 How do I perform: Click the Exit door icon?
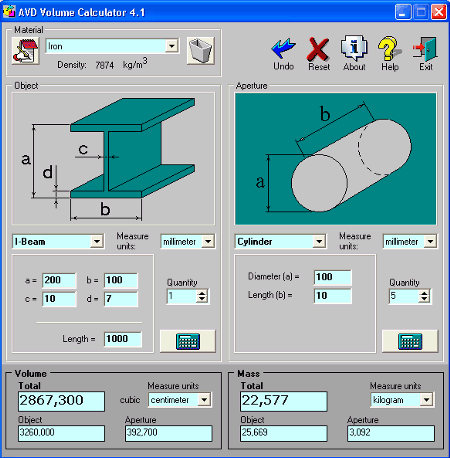(x=425, y=49)
